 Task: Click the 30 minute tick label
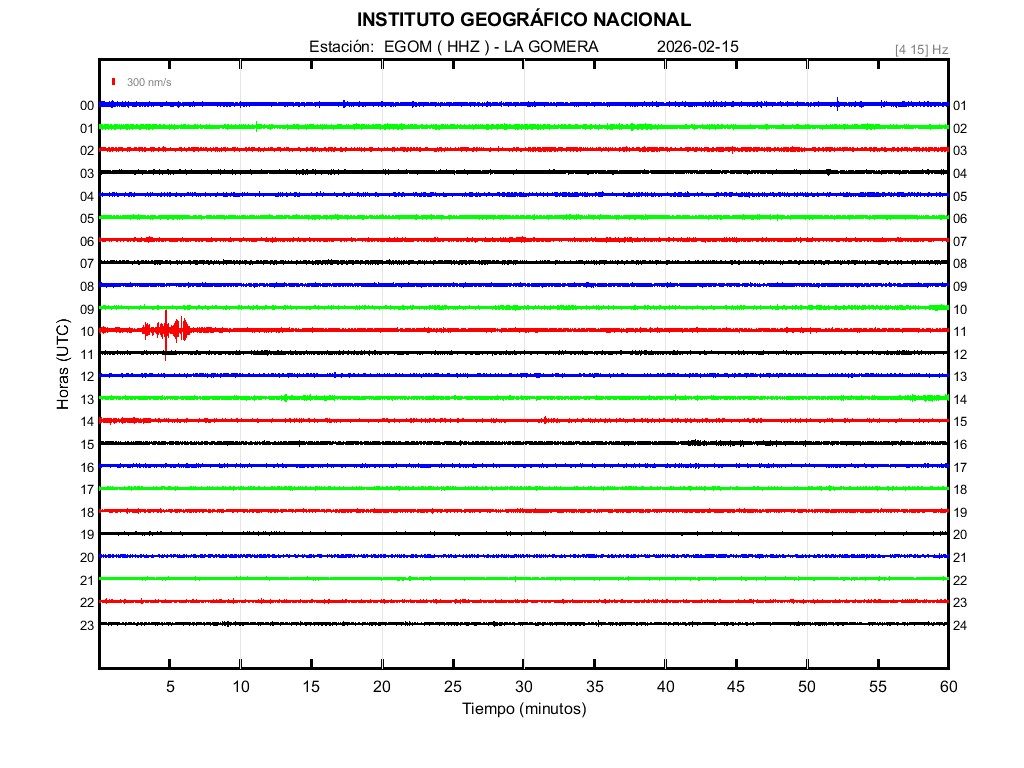pyautogui.click(x=523, y=686)
